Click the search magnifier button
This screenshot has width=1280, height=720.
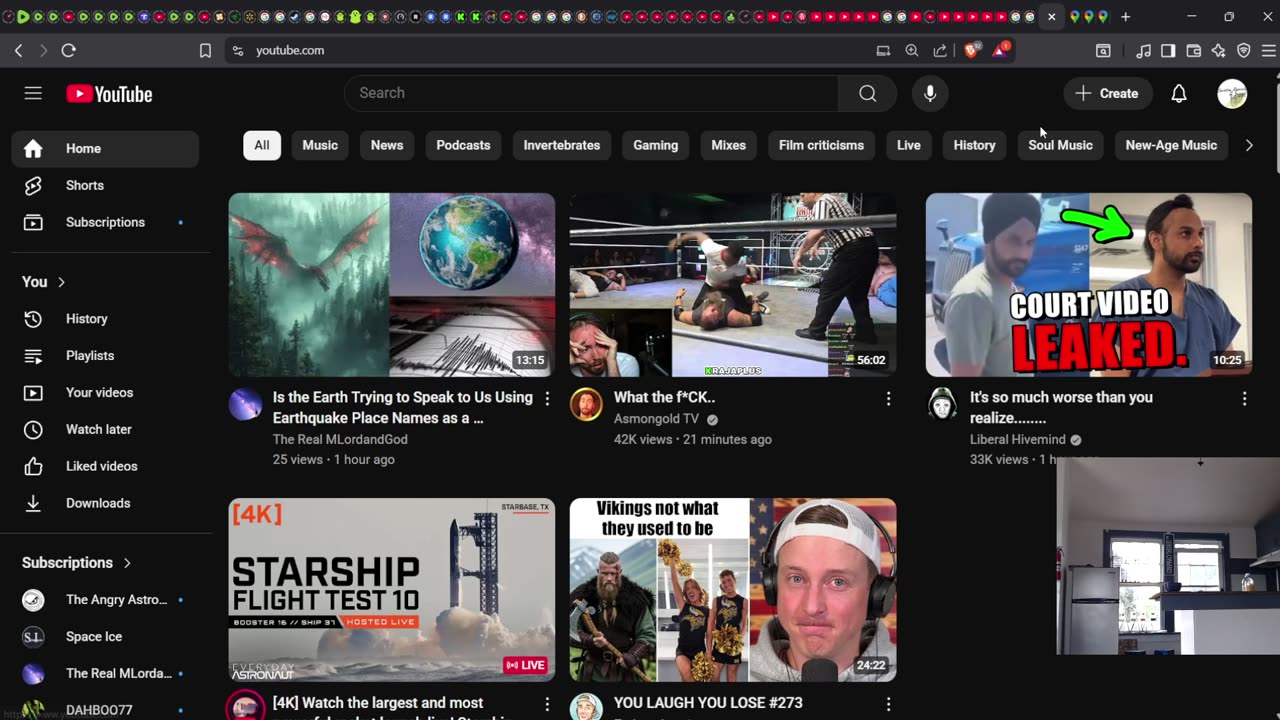pyautogui.click(x=867, y=93)
